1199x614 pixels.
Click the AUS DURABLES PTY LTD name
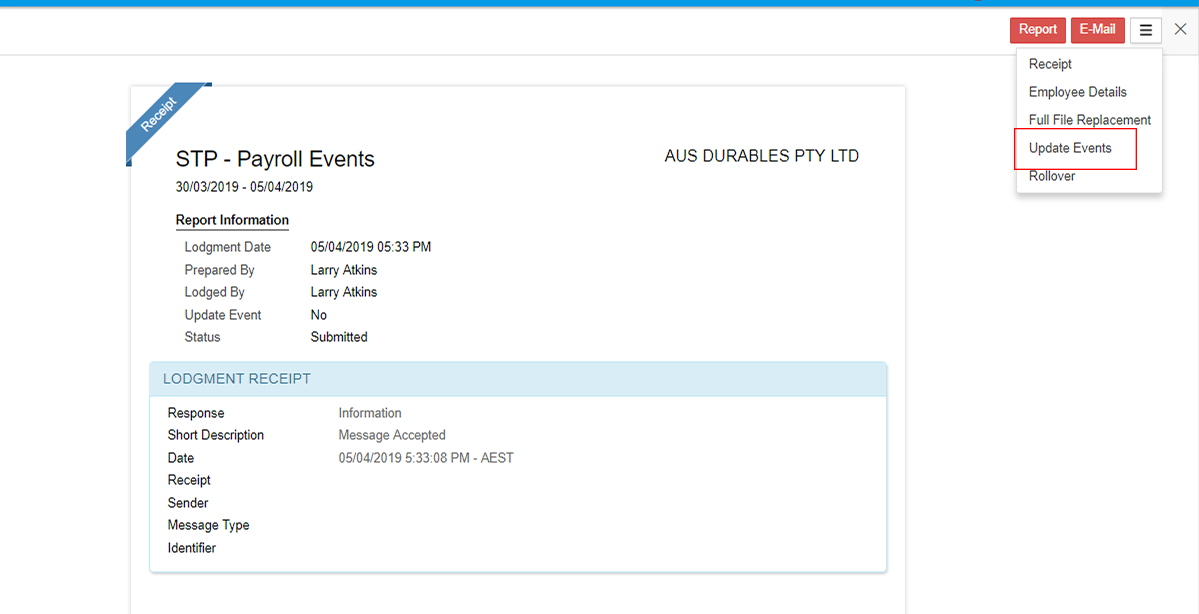click(x=761, y=156)
